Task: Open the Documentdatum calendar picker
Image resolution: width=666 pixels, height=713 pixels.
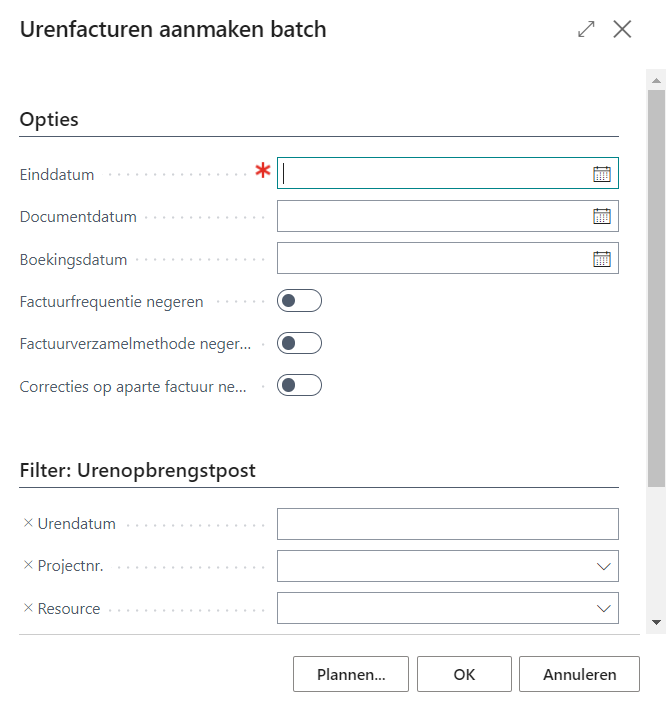Action: 601,216
